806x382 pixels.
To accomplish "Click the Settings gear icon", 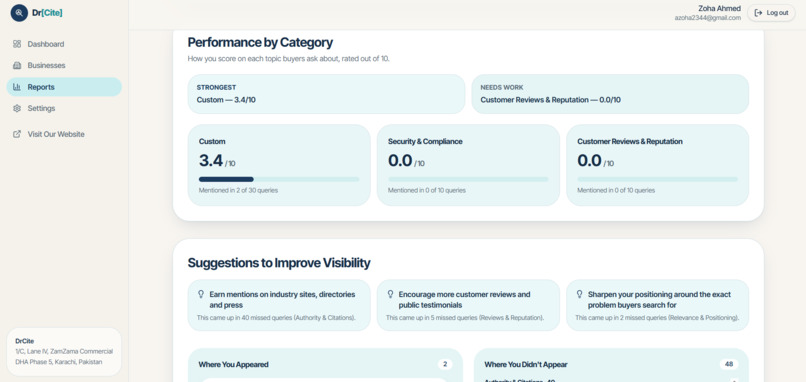I will coord(17,108).
